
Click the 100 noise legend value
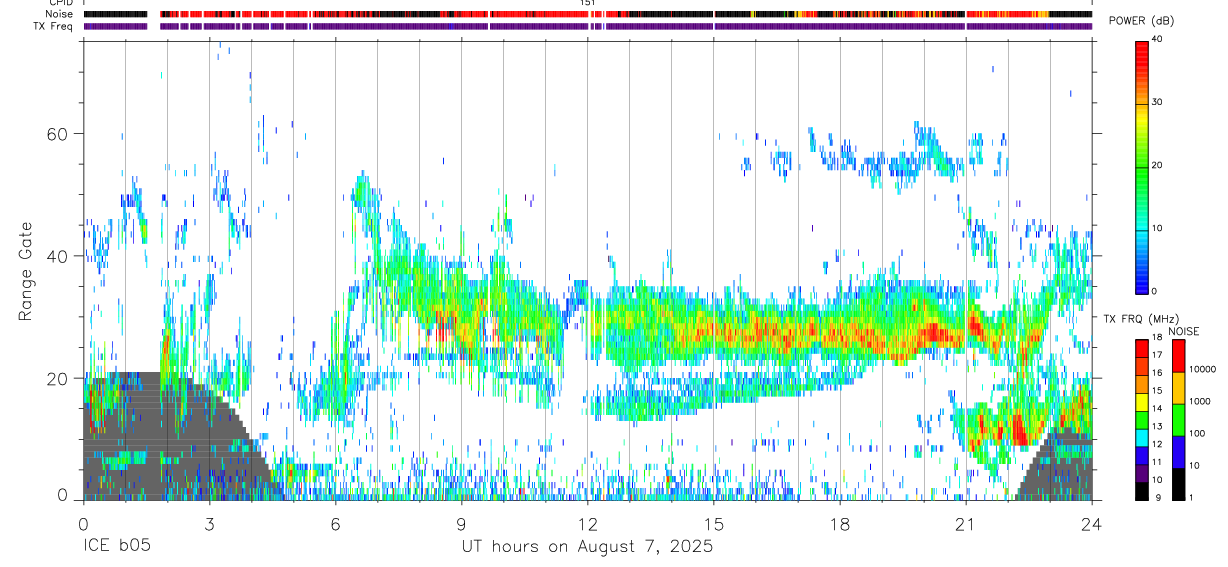point(1195,433)
